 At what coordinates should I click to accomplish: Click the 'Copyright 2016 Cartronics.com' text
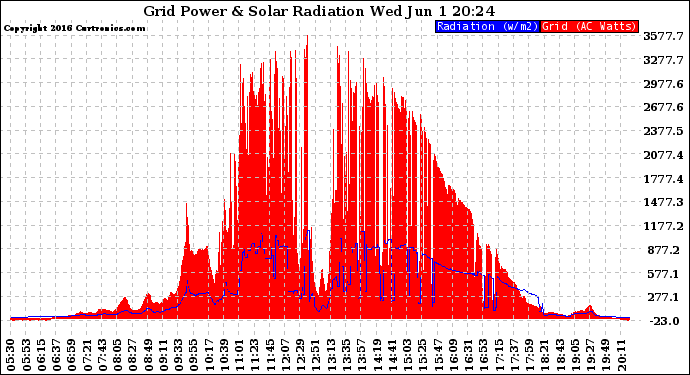coord(74,28)
